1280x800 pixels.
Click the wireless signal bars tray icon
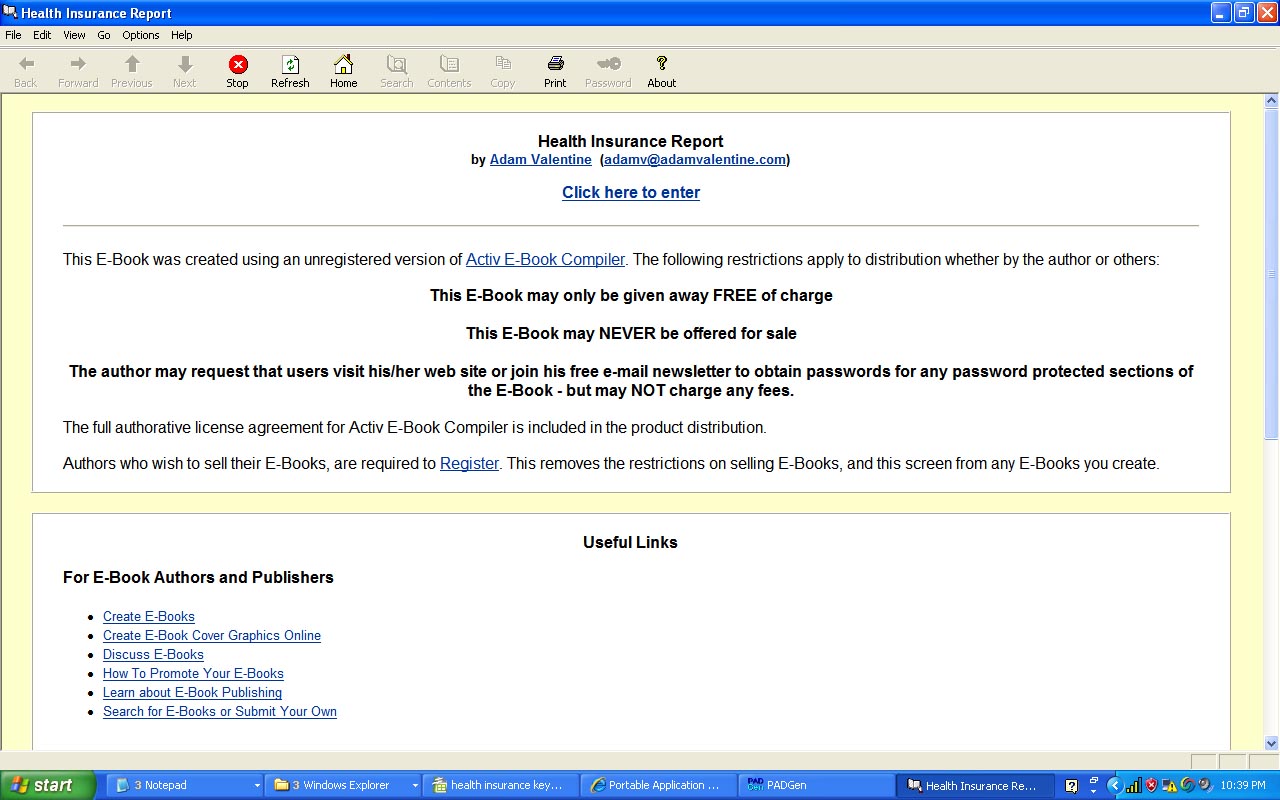click(x=1133, y=786)
